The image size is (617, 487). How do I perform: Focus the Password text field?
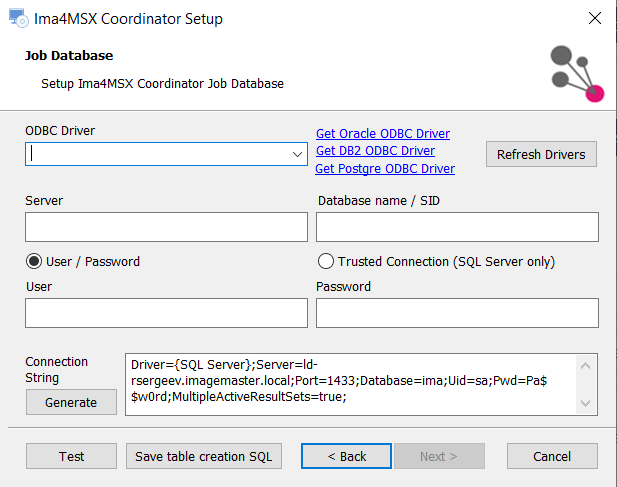[457, 313]
